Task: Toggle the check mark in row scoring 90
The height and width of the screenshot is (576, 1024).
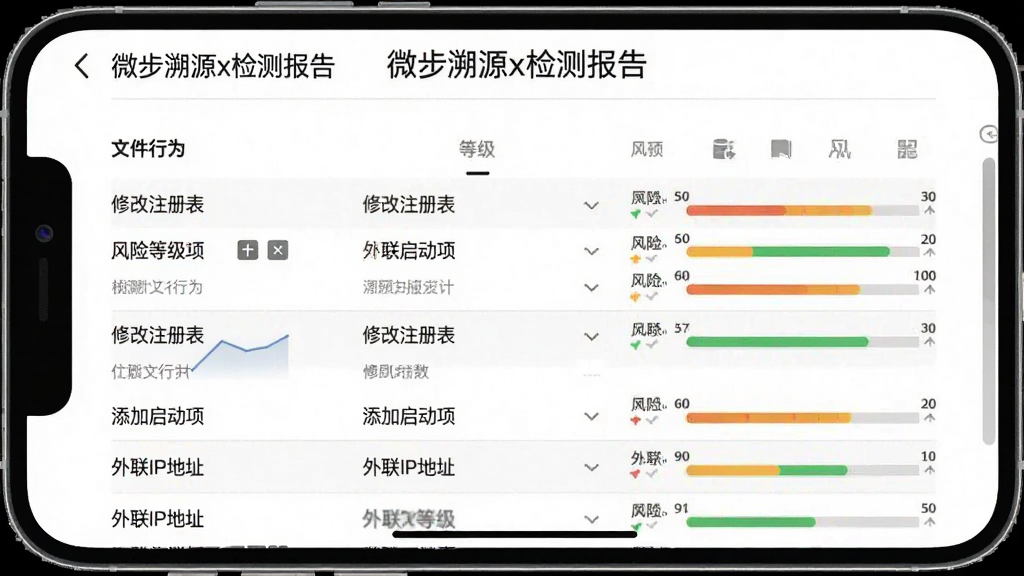Action: [x=652, y=473]
